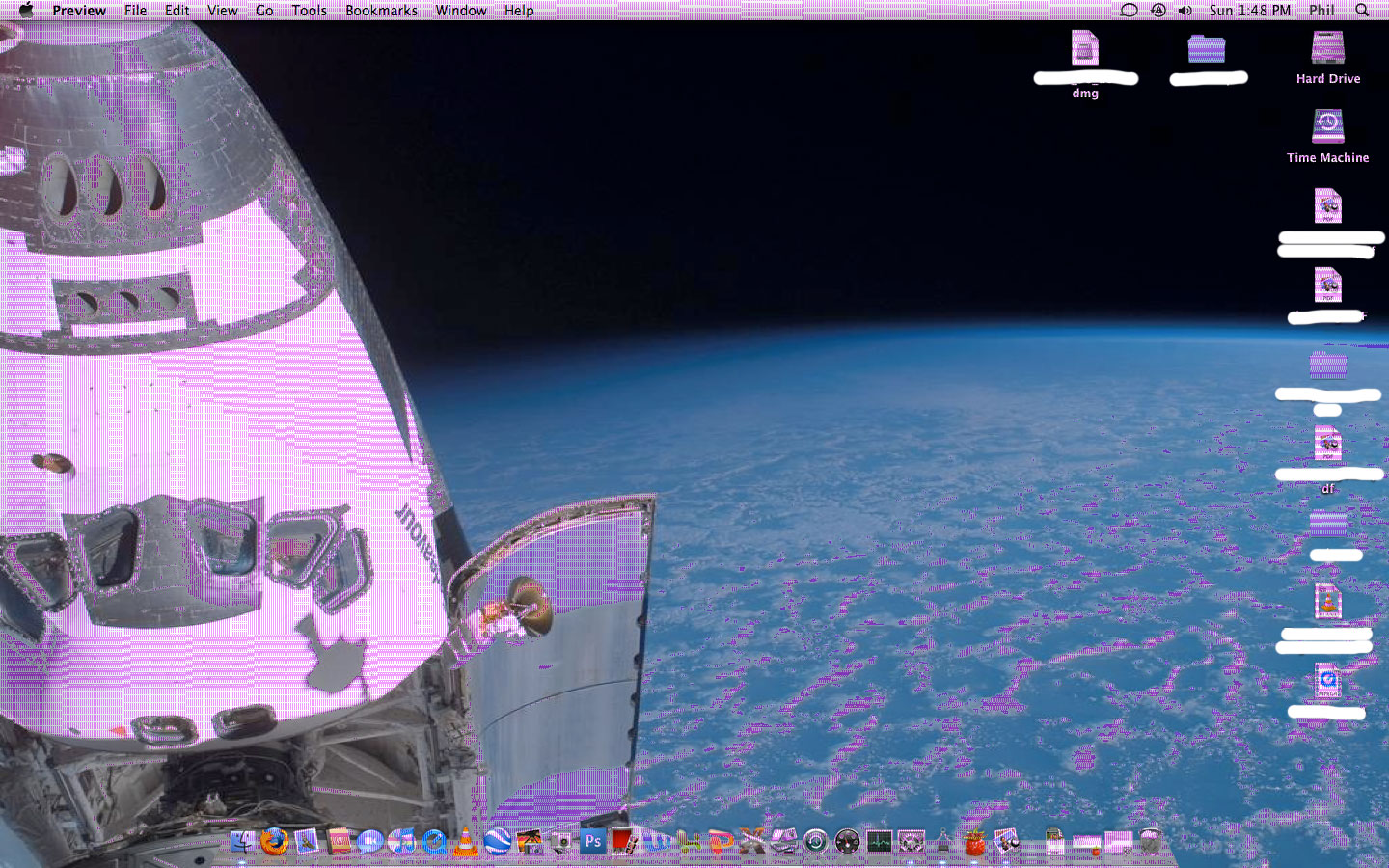
Task: Open the Edit menu
Action: [177, 10]
